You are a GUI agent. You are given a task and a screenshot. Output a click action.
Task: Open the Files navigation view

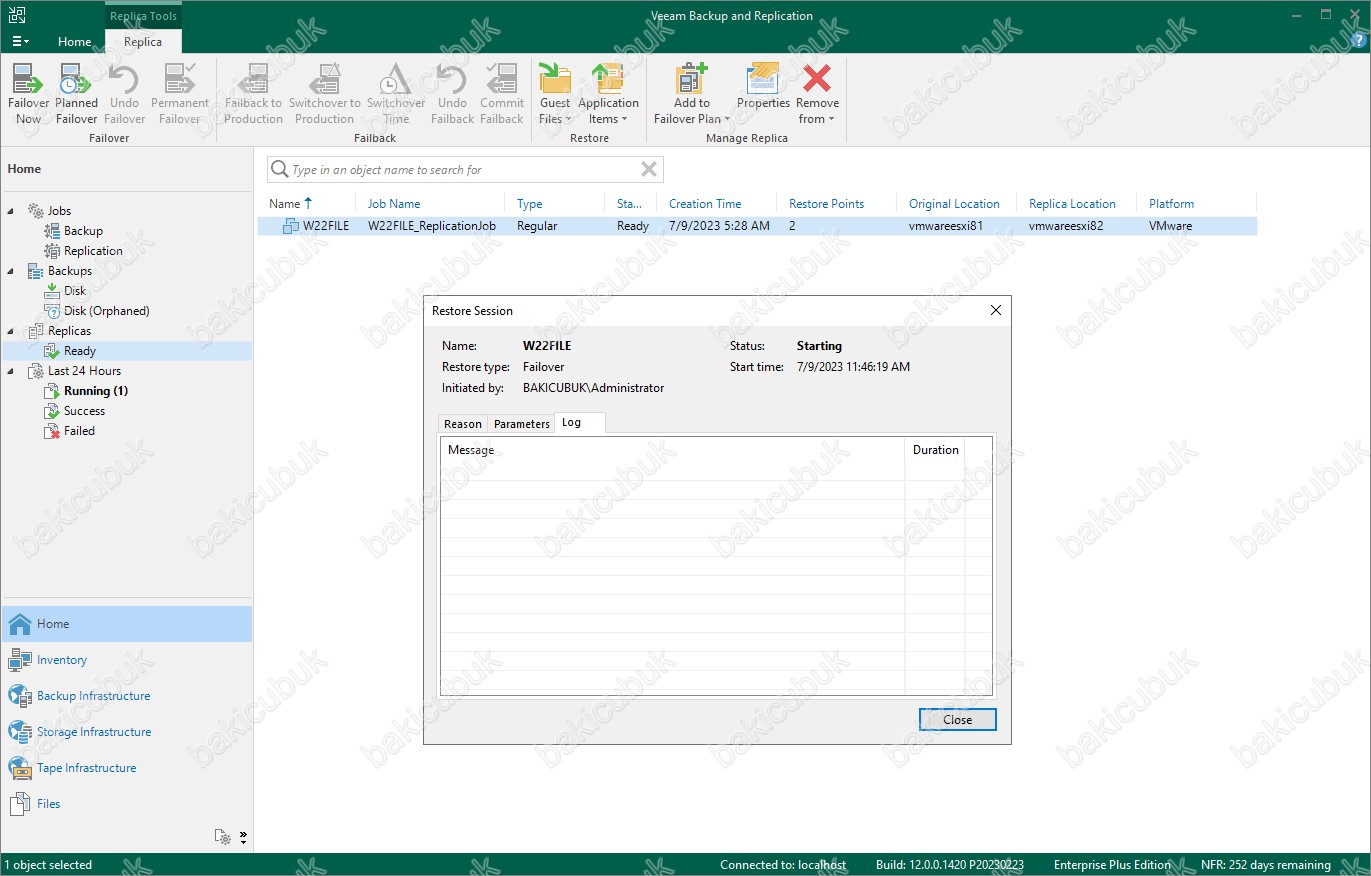126,804
